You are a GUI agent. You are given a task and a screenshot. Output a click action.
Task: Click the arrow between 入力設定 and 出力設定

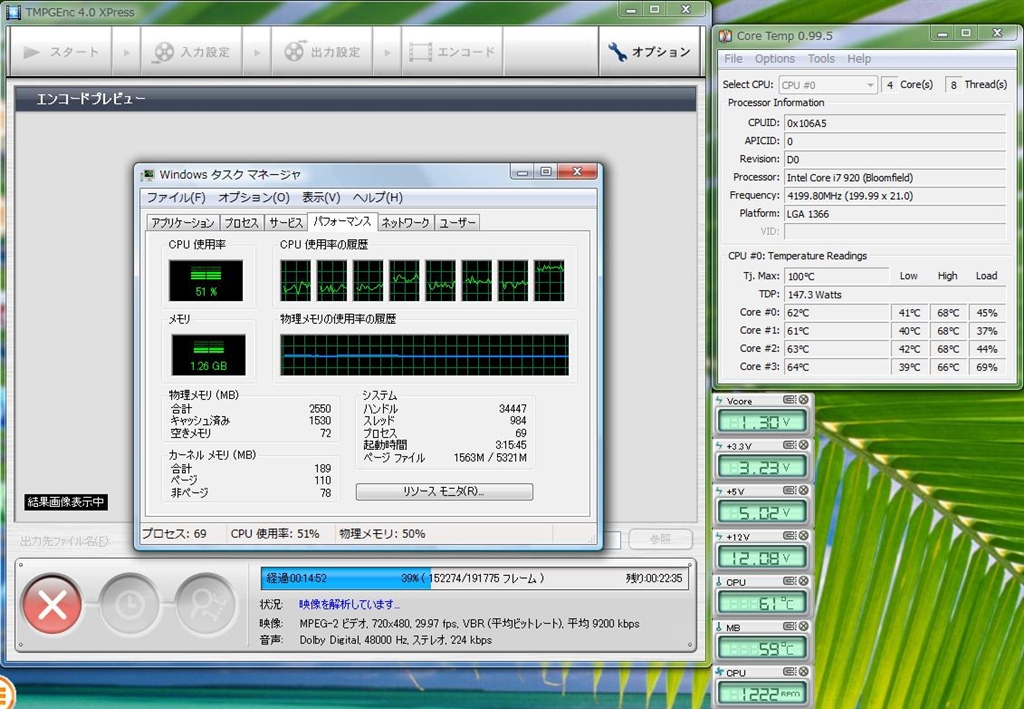257,52
